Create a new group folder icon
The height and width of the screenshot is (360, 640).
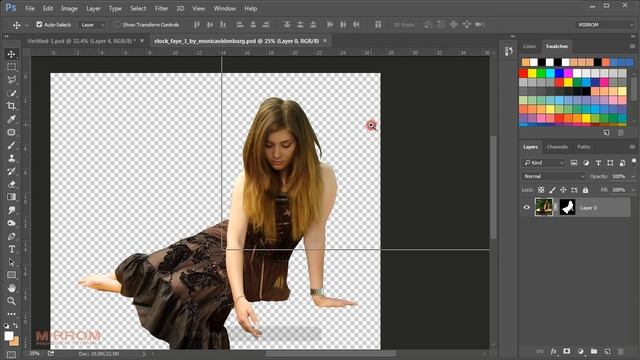(594, 351)
